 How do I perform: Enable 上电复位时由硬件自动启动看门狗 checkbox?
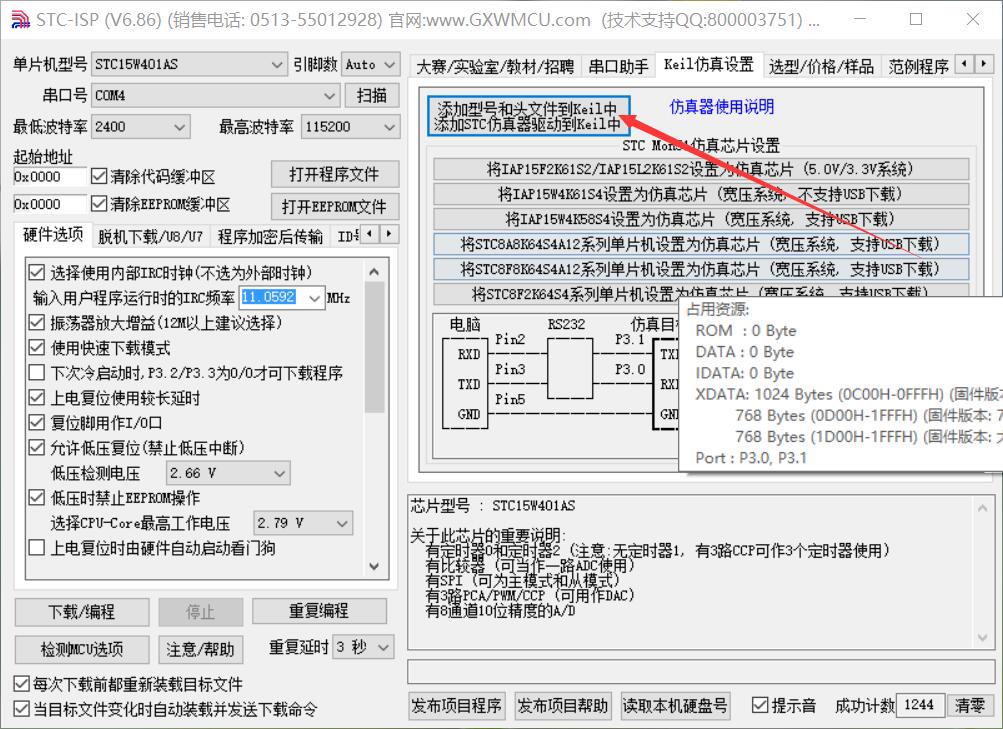(x=36, y=548)
